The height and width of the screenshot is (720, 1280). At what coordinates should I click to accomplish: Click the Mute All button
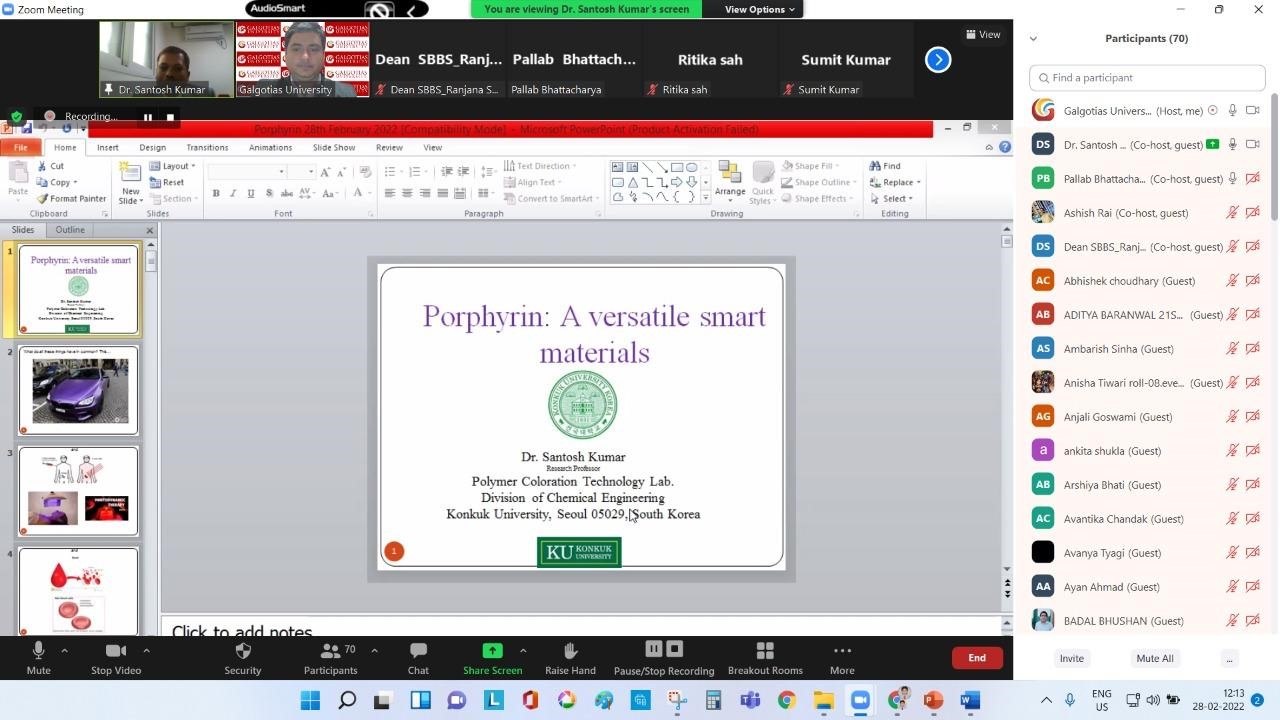point(1154,658)
